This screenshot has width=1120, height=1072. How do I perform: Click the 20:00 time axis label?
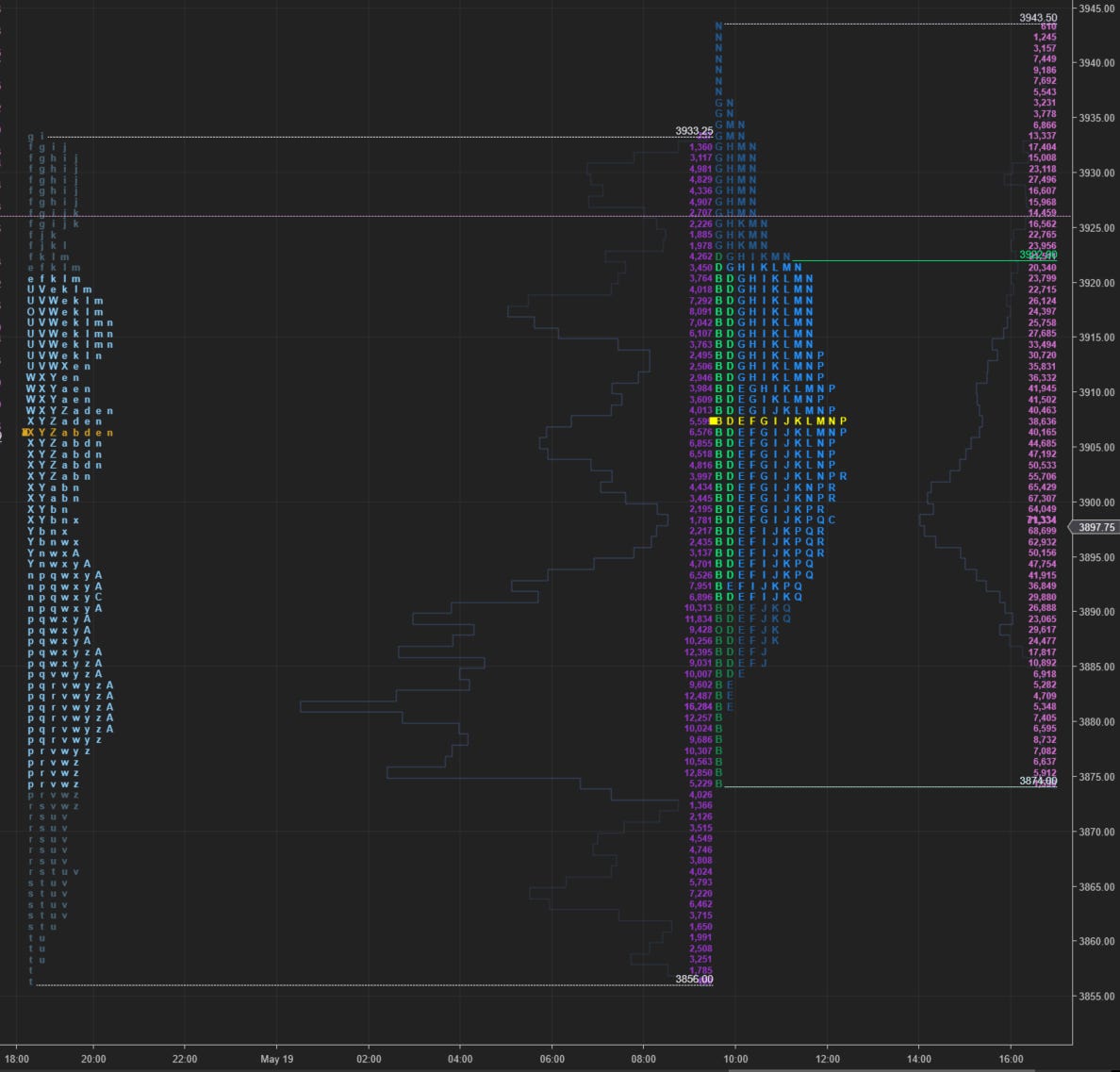point(93,1059)
